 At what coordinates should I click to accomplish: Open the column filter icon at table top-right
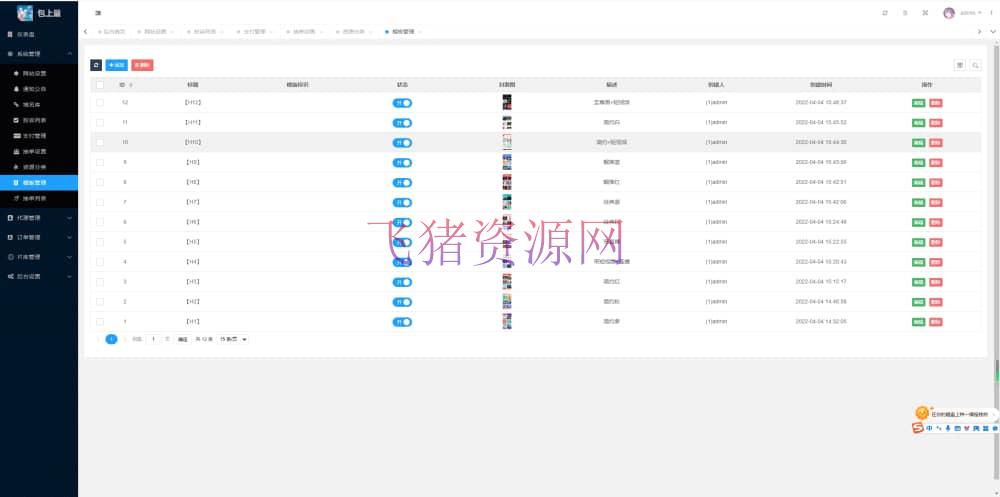(x=959, y=65)
